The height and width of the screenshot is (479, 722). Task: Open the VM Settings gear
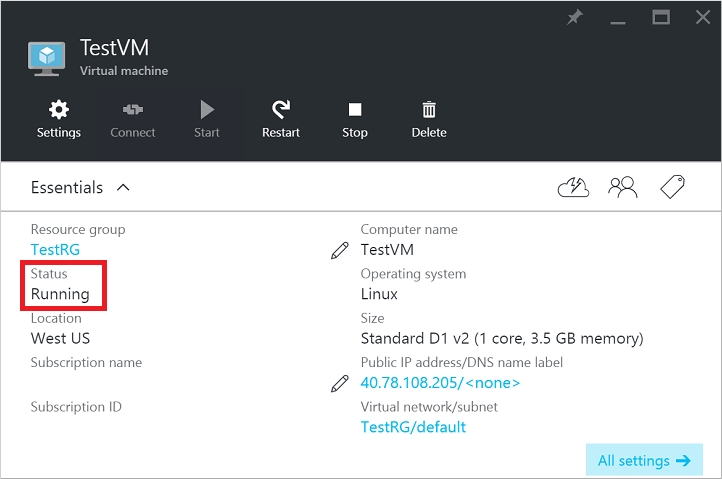(59, 119)
